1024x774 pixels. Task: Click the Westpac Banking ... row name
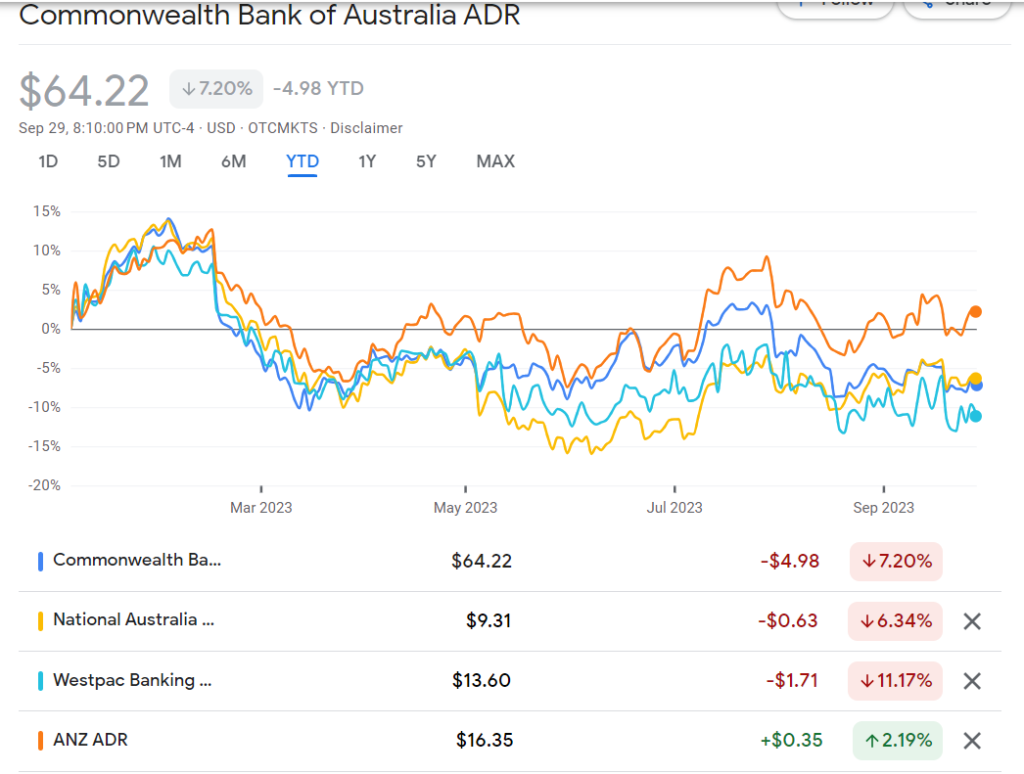tap(133, 680)
